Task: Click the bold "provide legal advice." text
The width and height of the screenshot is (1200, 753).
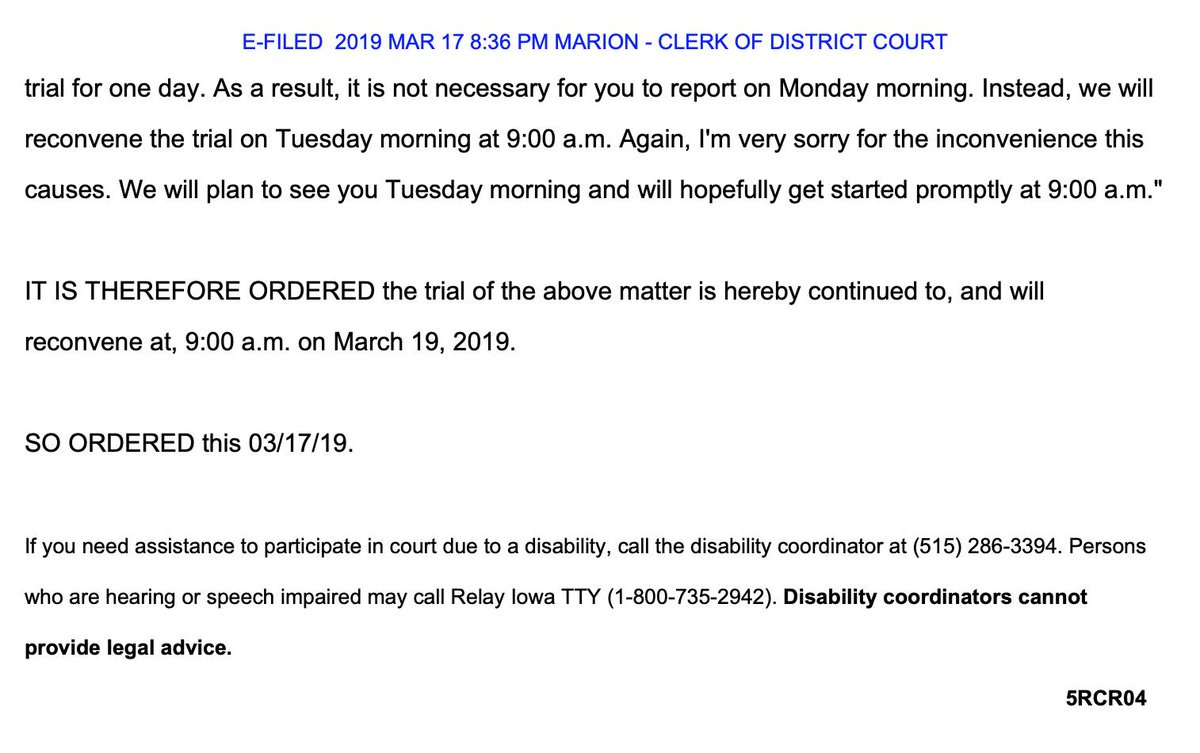Action: [127, 648]
